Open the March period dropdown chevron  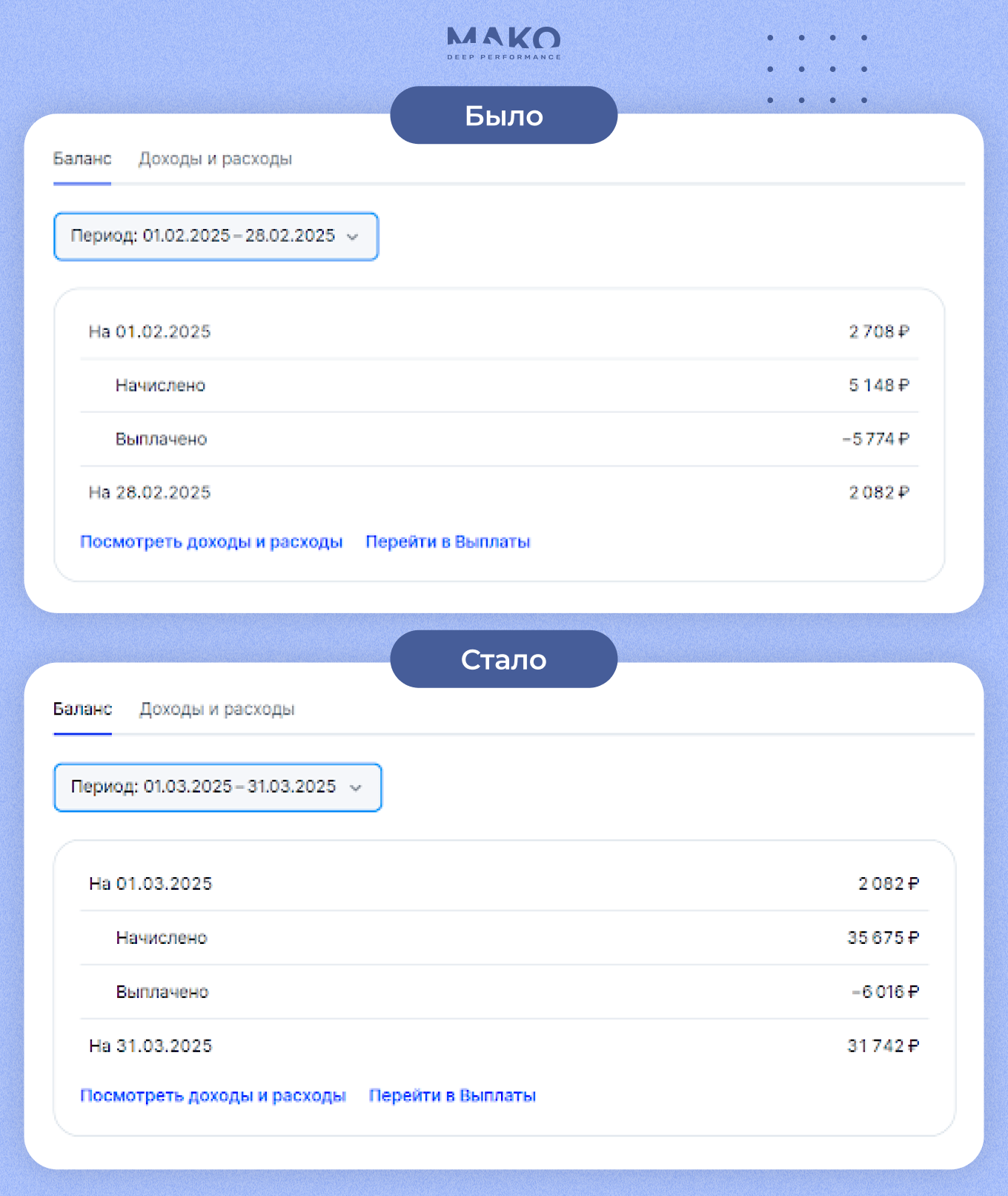pyautogui.click(x=355, y=787)
